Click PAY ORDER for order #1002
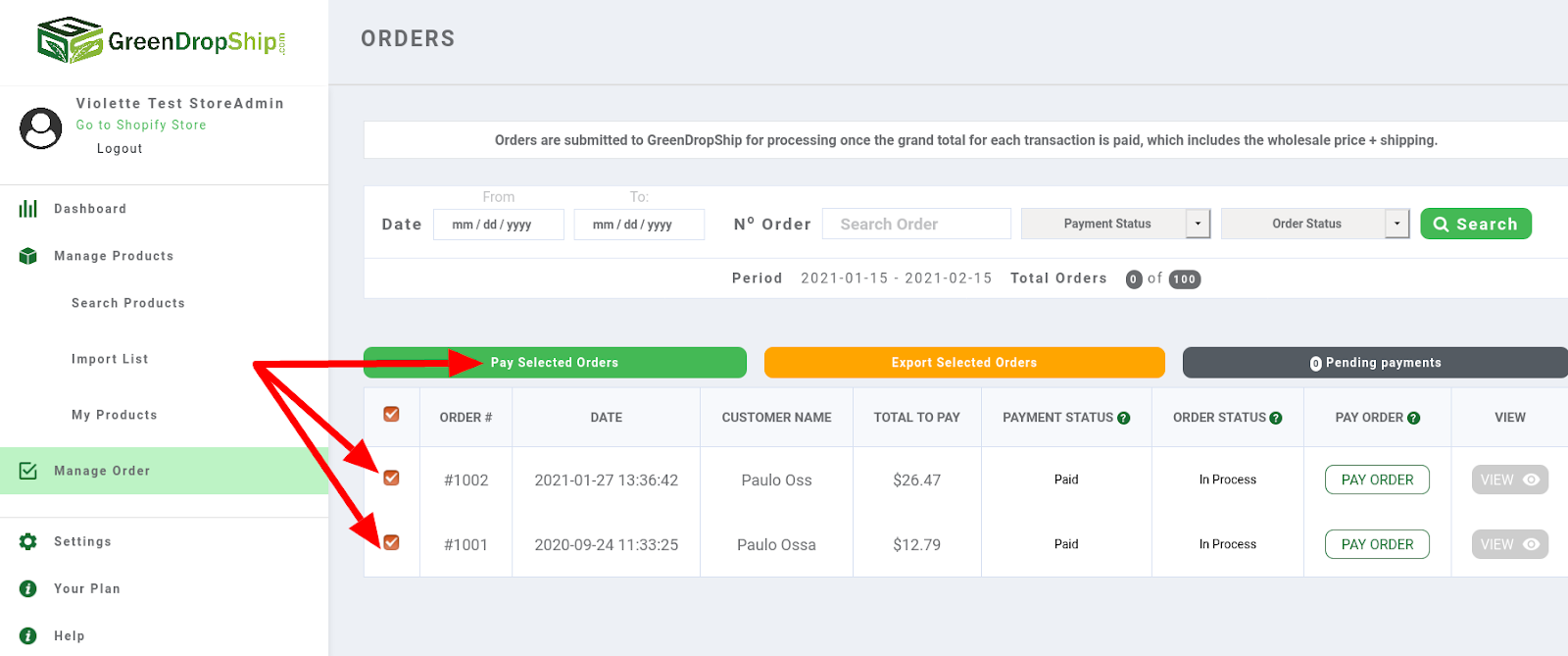1568x656 pixels. pos(1377,479)
